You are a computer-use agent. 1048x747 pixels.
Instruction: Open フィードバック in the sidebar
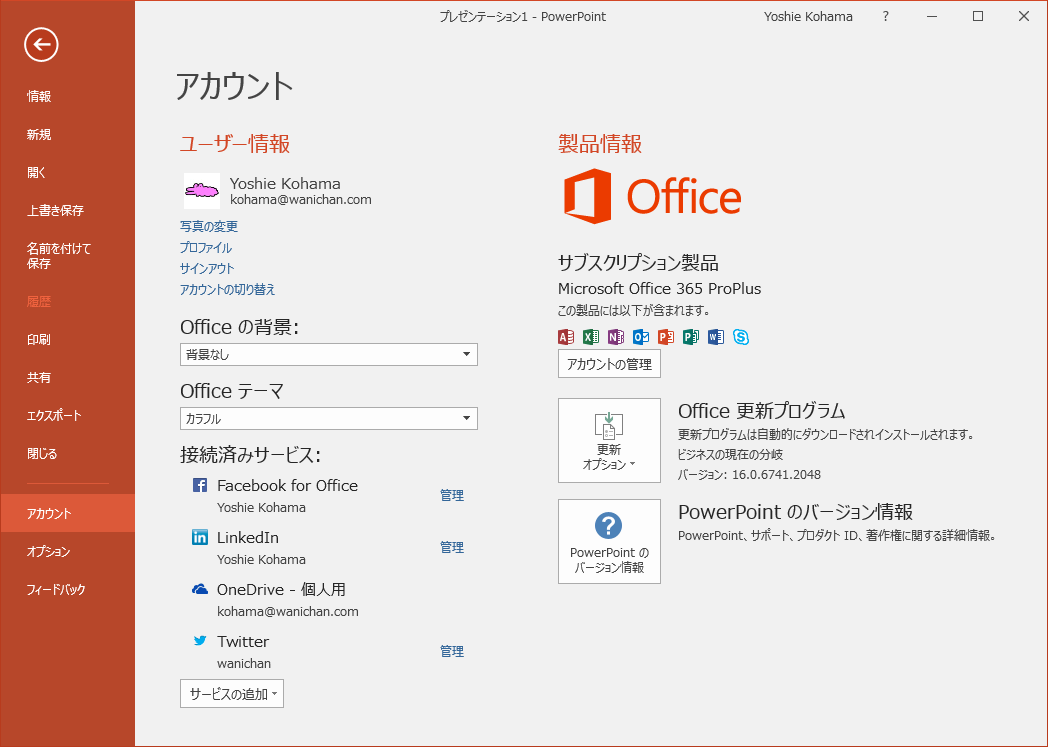(56, 589)
